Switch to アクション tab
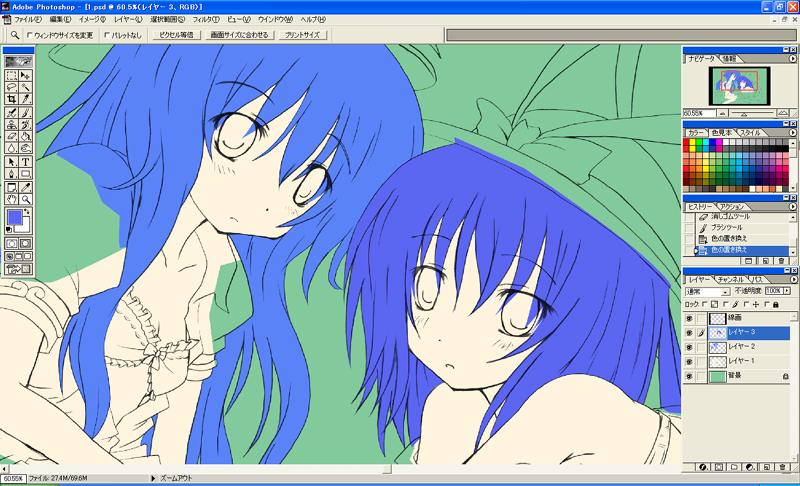The width and height of the screenshot is (800, 486). [732, 207]
